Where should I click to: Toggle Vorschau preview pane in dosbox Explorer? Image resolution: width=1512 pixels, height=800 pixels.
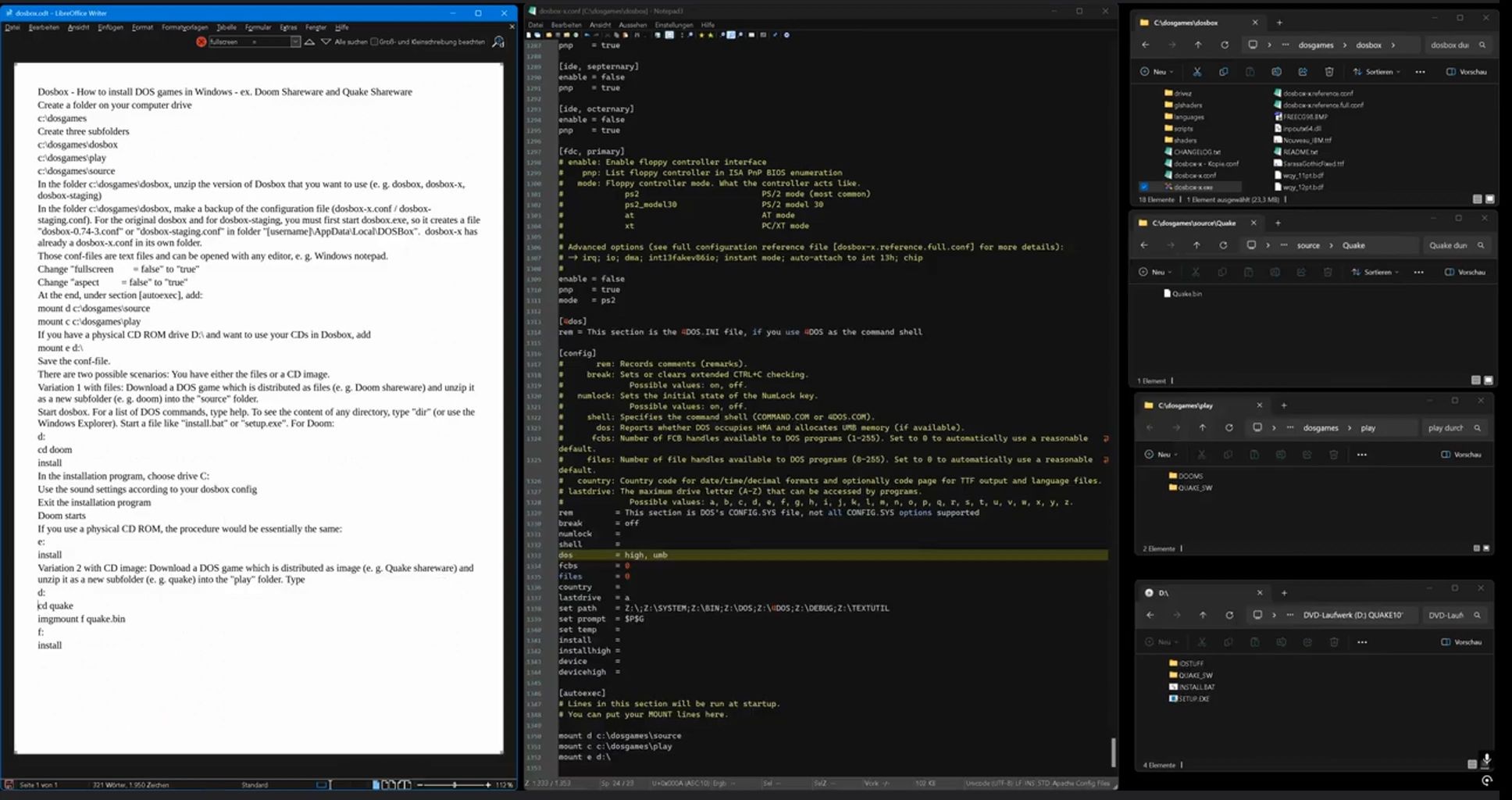point(1467,72)
